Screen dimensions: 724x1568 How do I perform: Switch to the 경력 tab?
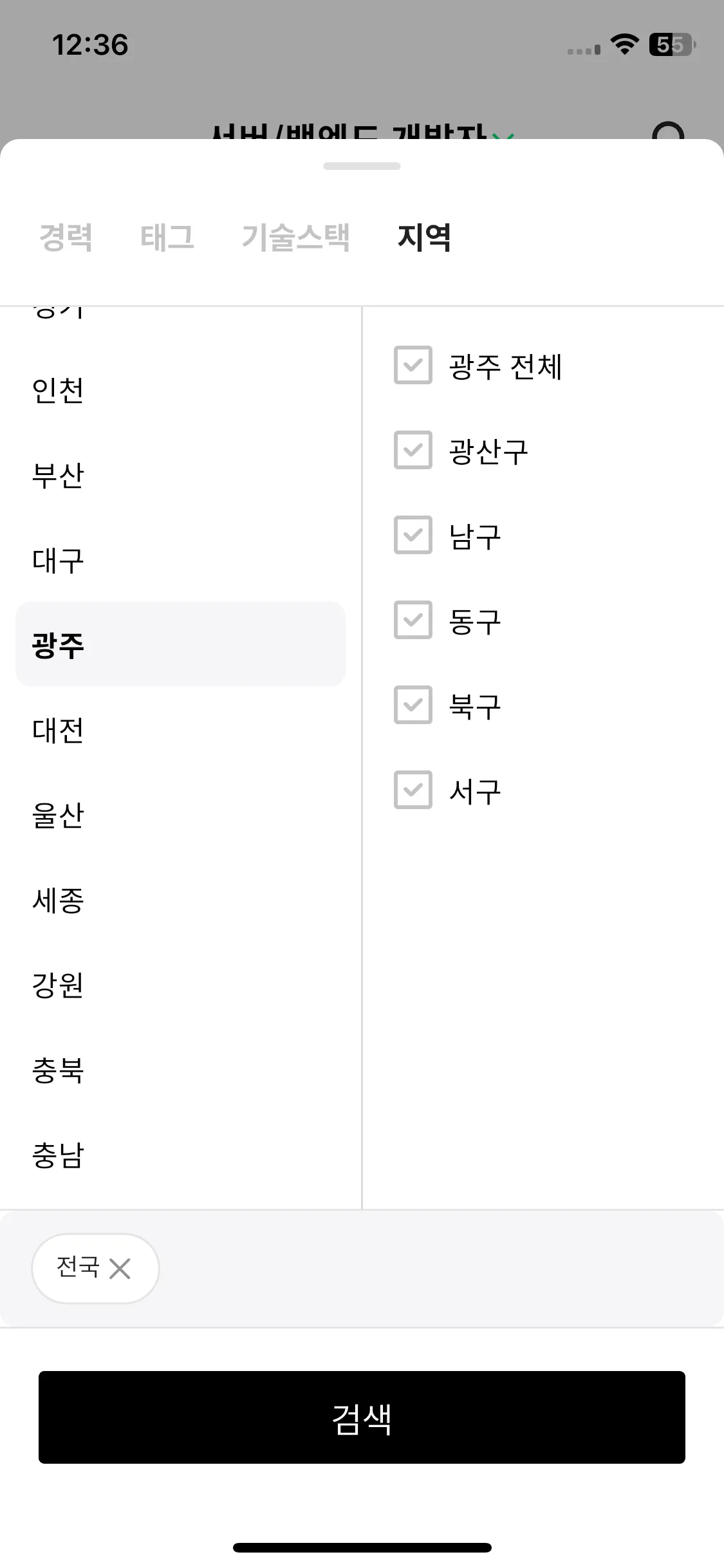coord(66,237)
